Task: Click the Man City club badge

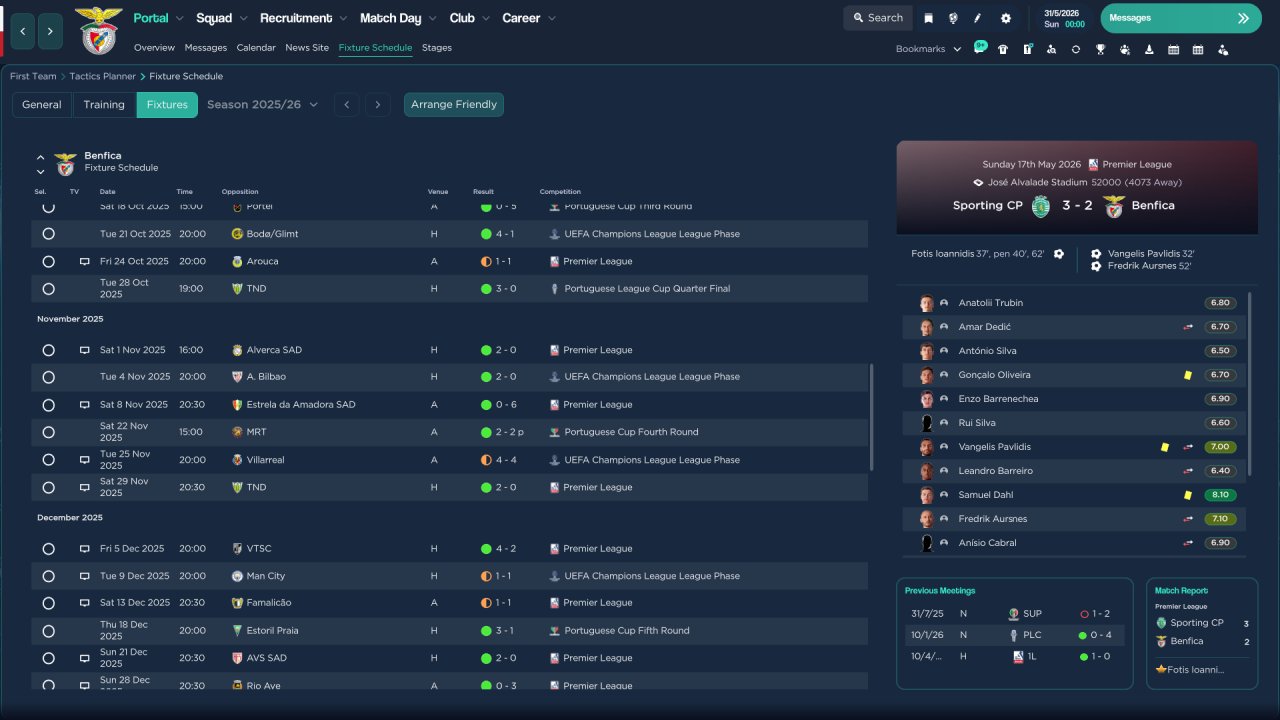Action: 237,576
